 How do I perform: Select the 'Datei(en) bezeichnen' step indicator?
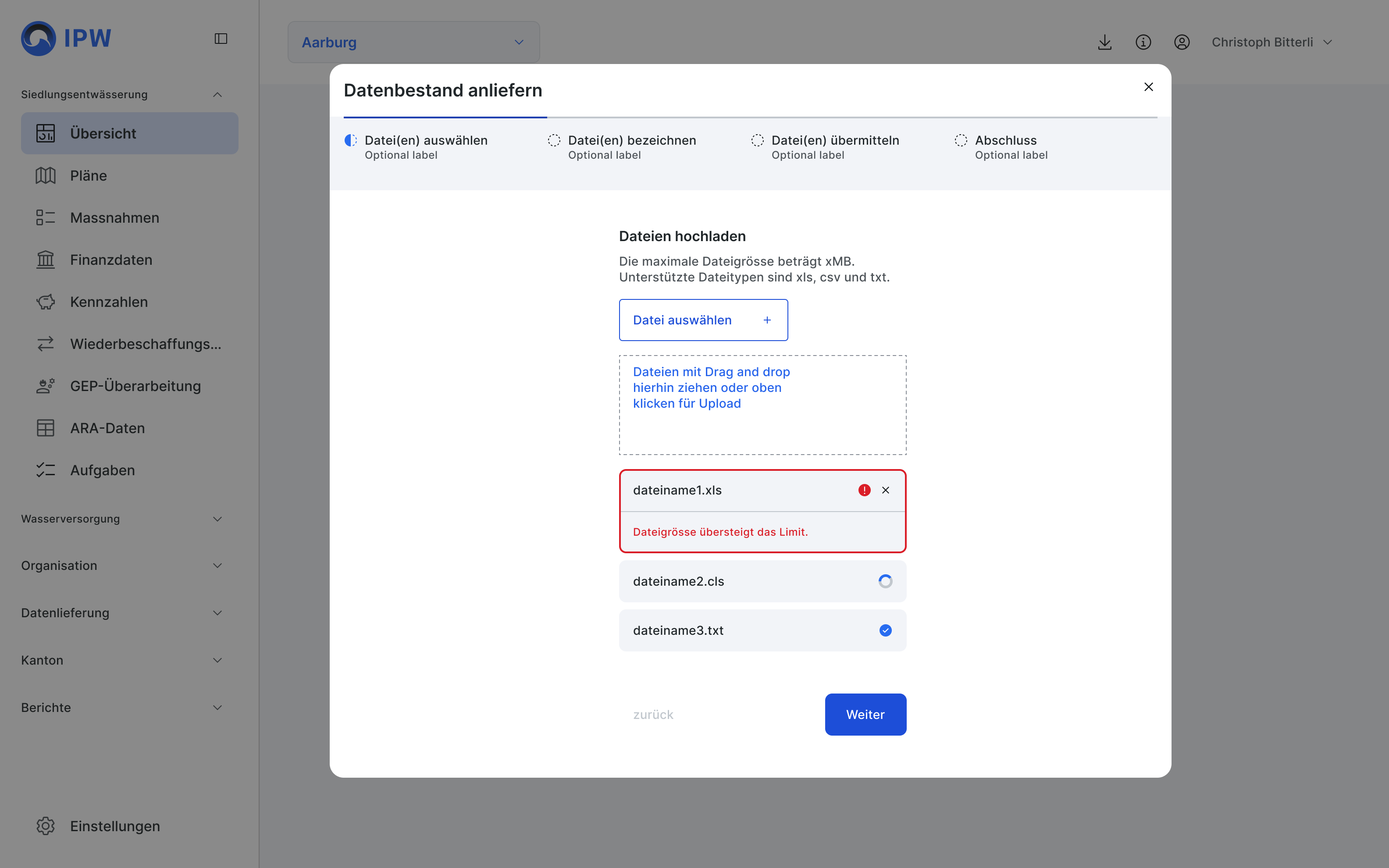(554, 140)
